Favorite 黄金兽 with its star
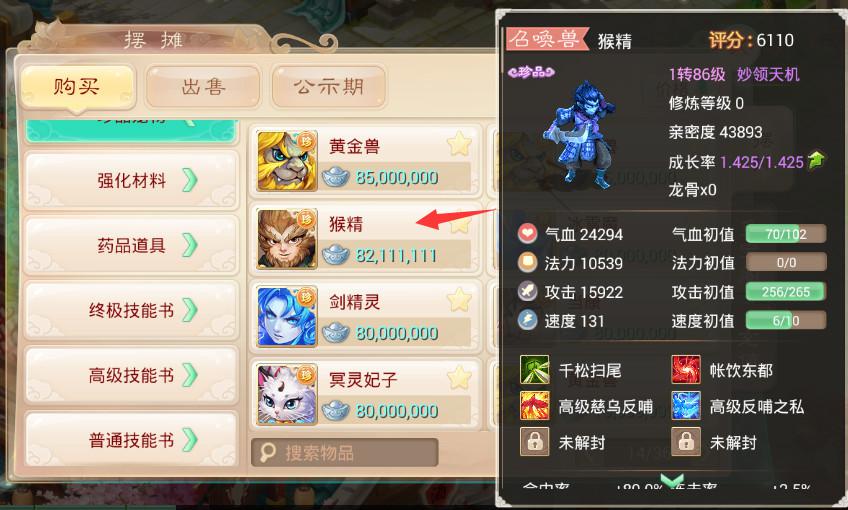Screen dimensions: 848x510 pyautogui.click(x=459, y=144)
